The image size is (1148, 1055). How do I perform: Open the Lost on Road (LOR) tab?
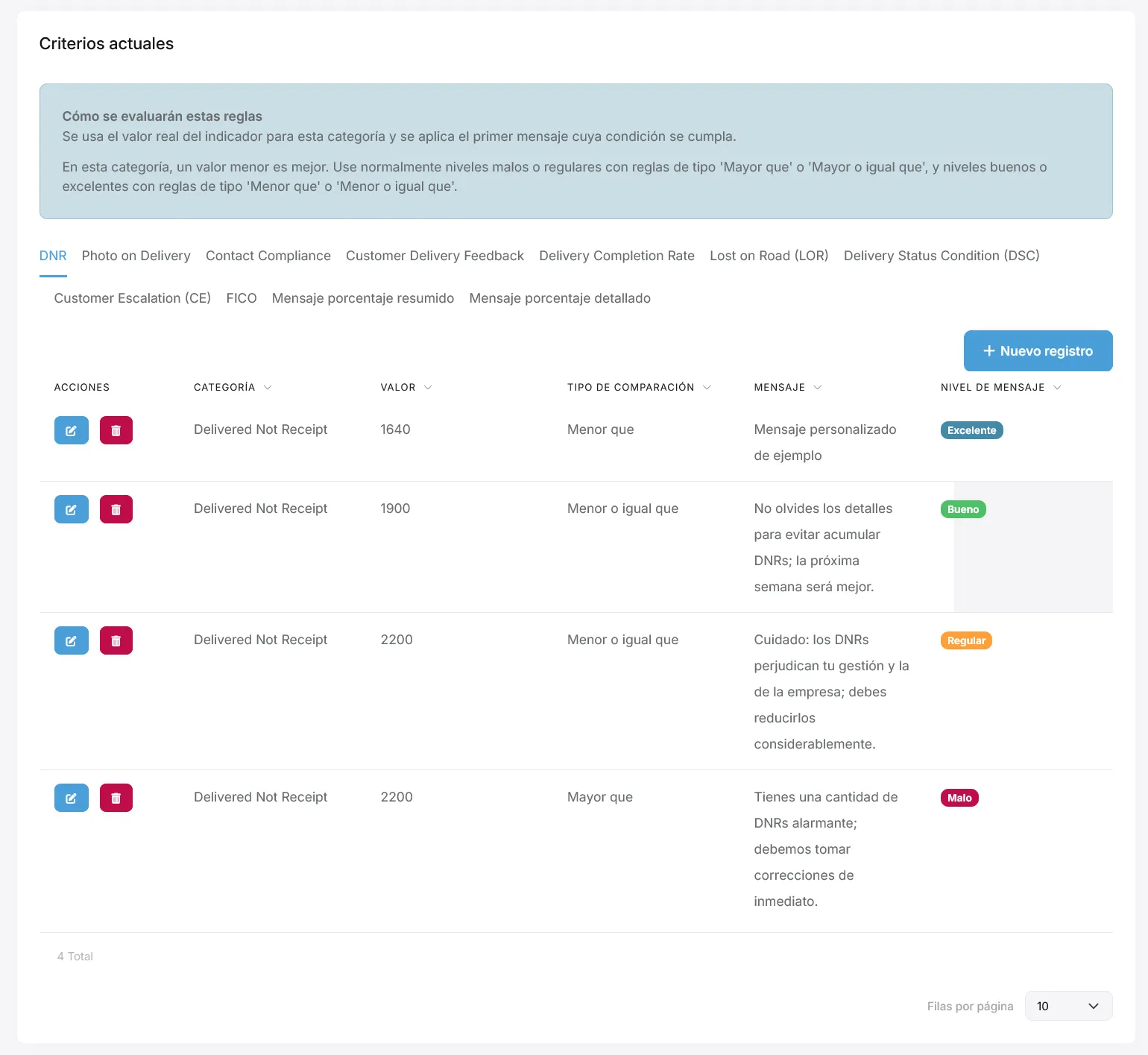769,256
